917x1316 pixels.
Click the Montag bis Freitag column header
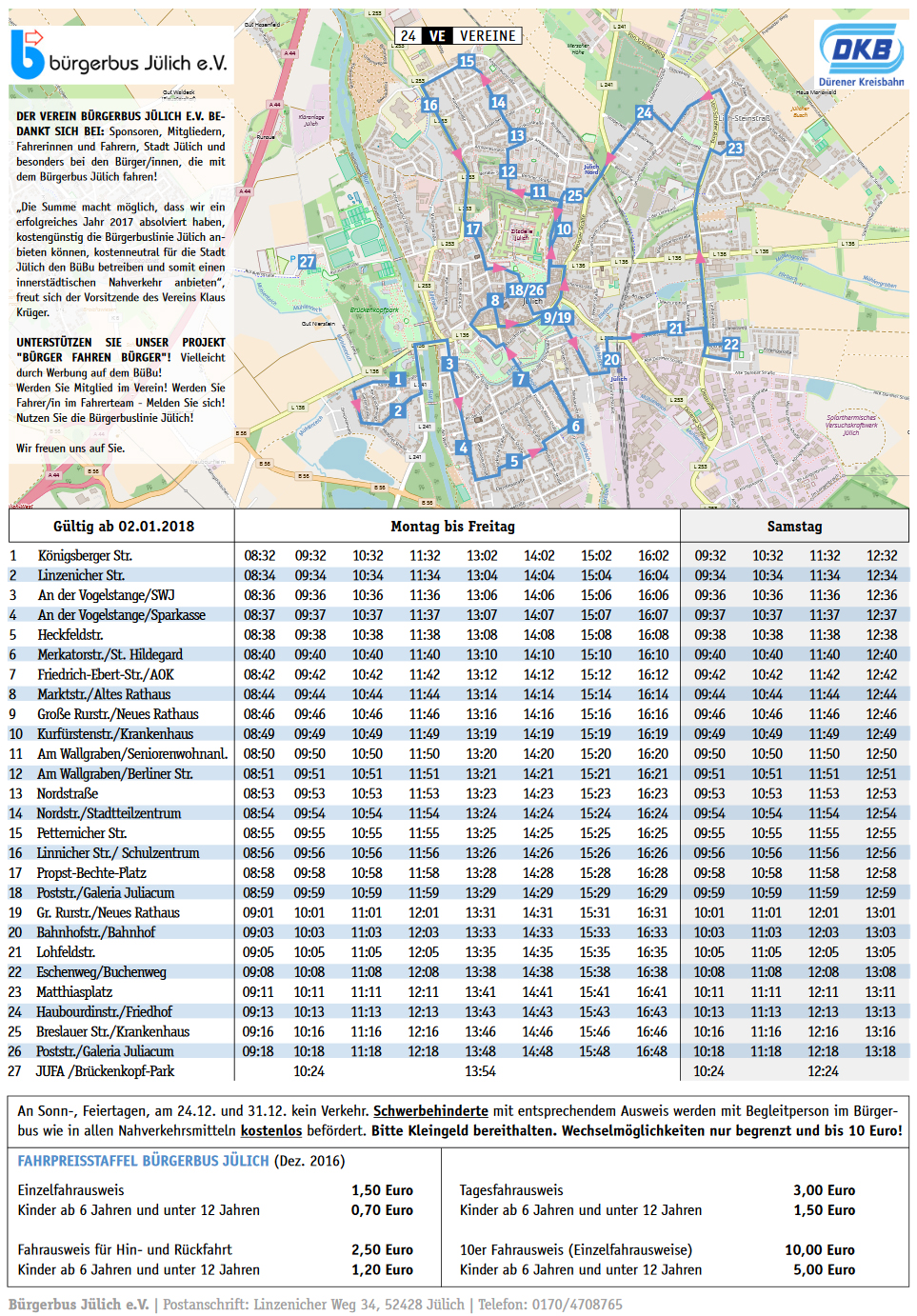click(x=453, y=527)
